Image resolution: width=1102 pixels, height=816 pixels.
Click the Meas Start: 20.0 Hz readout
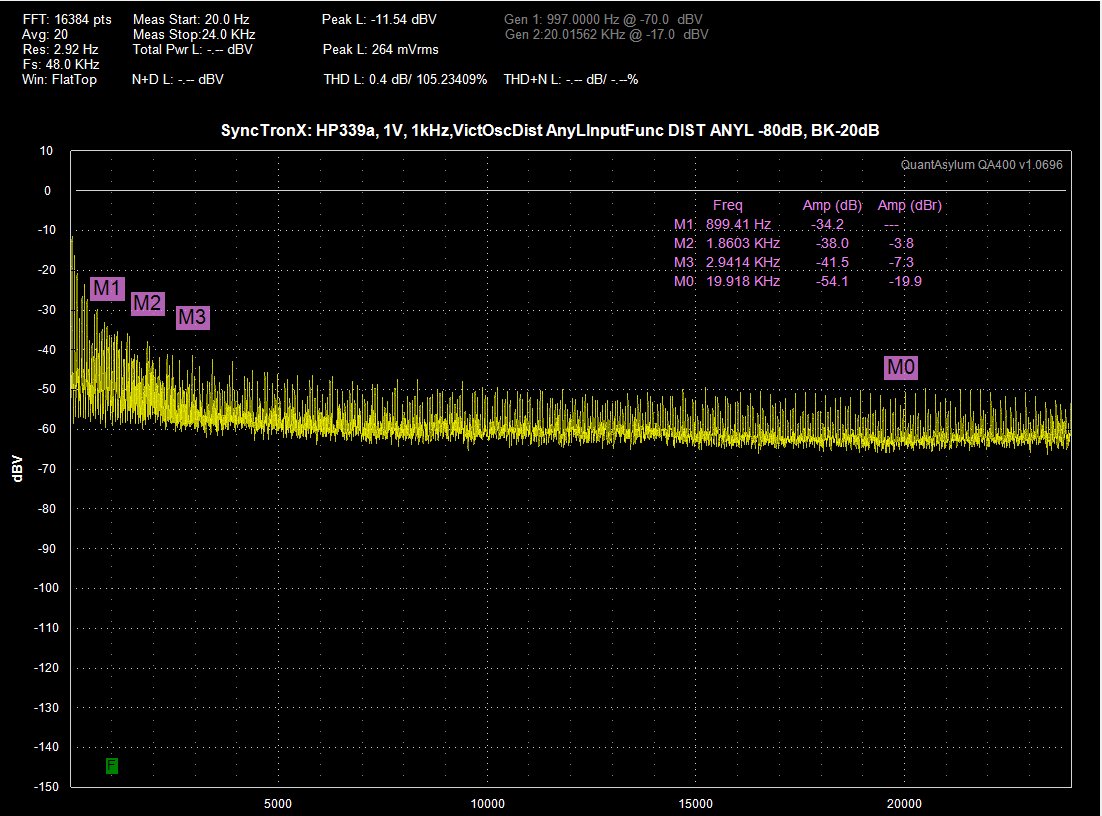pos(191,20)
